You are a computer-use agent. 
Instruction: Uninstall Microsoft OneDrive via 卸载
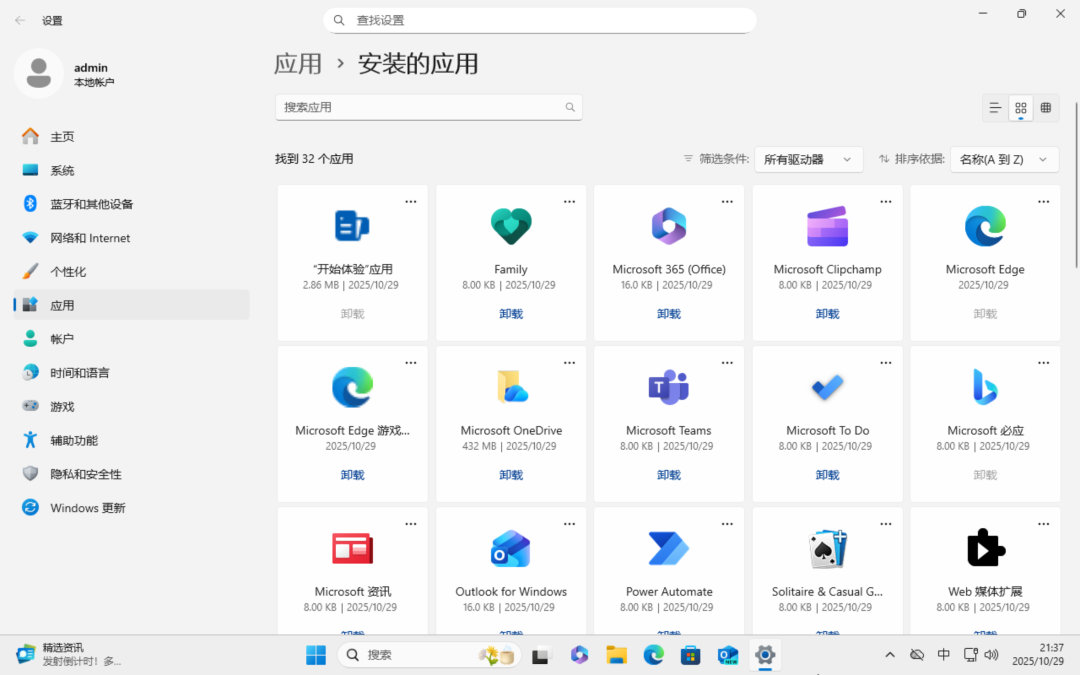(510, 475)
